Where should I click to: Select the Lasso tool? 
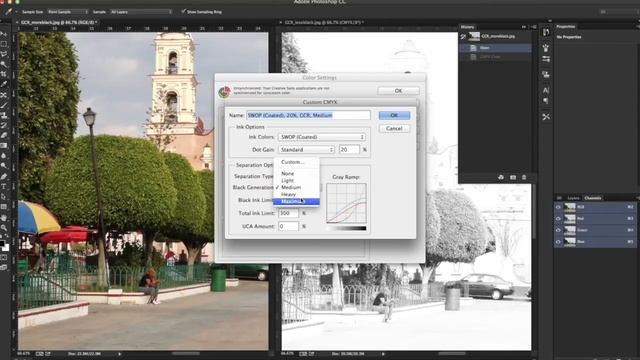click(4, 54)
